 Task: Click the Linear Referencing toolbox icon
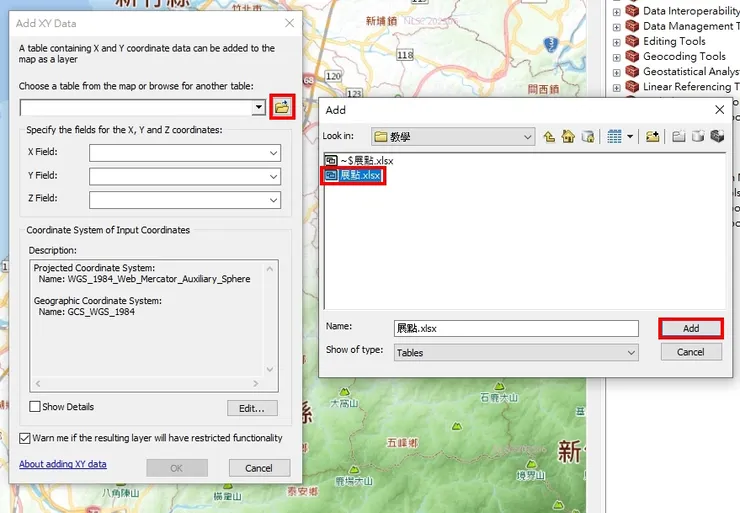tap(632, 86)
